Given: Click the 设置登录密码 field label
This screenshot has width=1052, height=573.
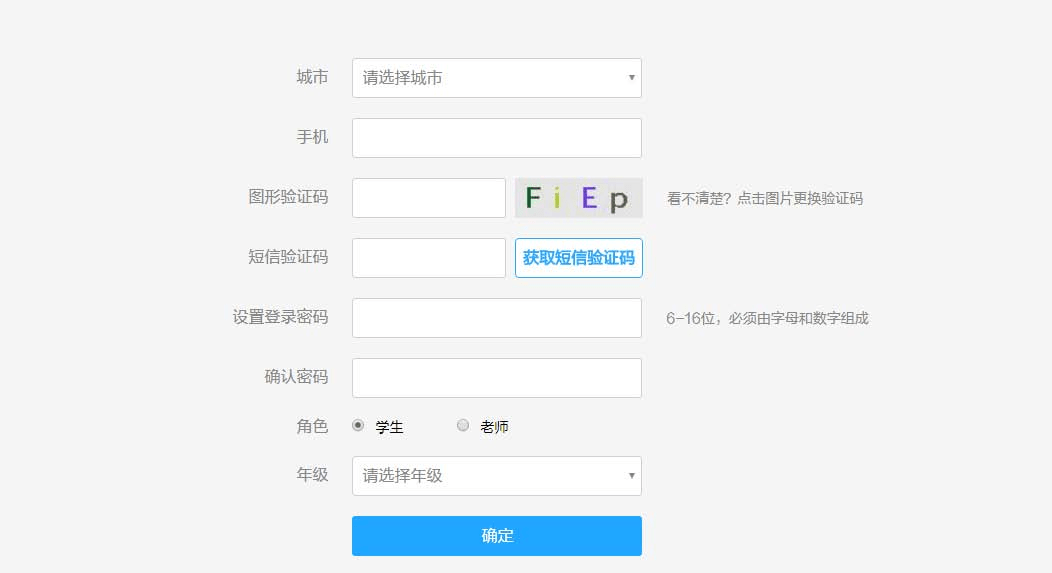Looking at the screenshot, I should tap(280, 317).
